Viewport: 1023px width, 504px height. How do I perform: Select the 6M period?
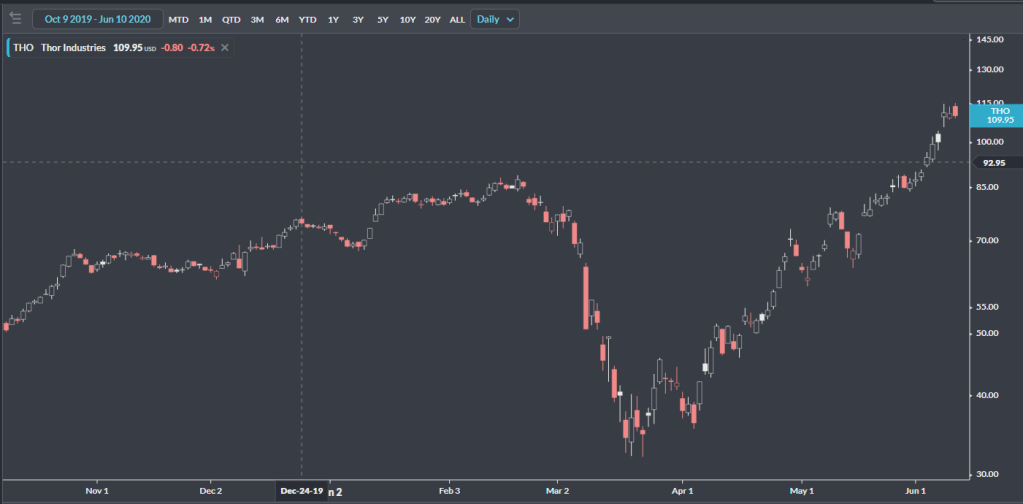pos(282,19)
